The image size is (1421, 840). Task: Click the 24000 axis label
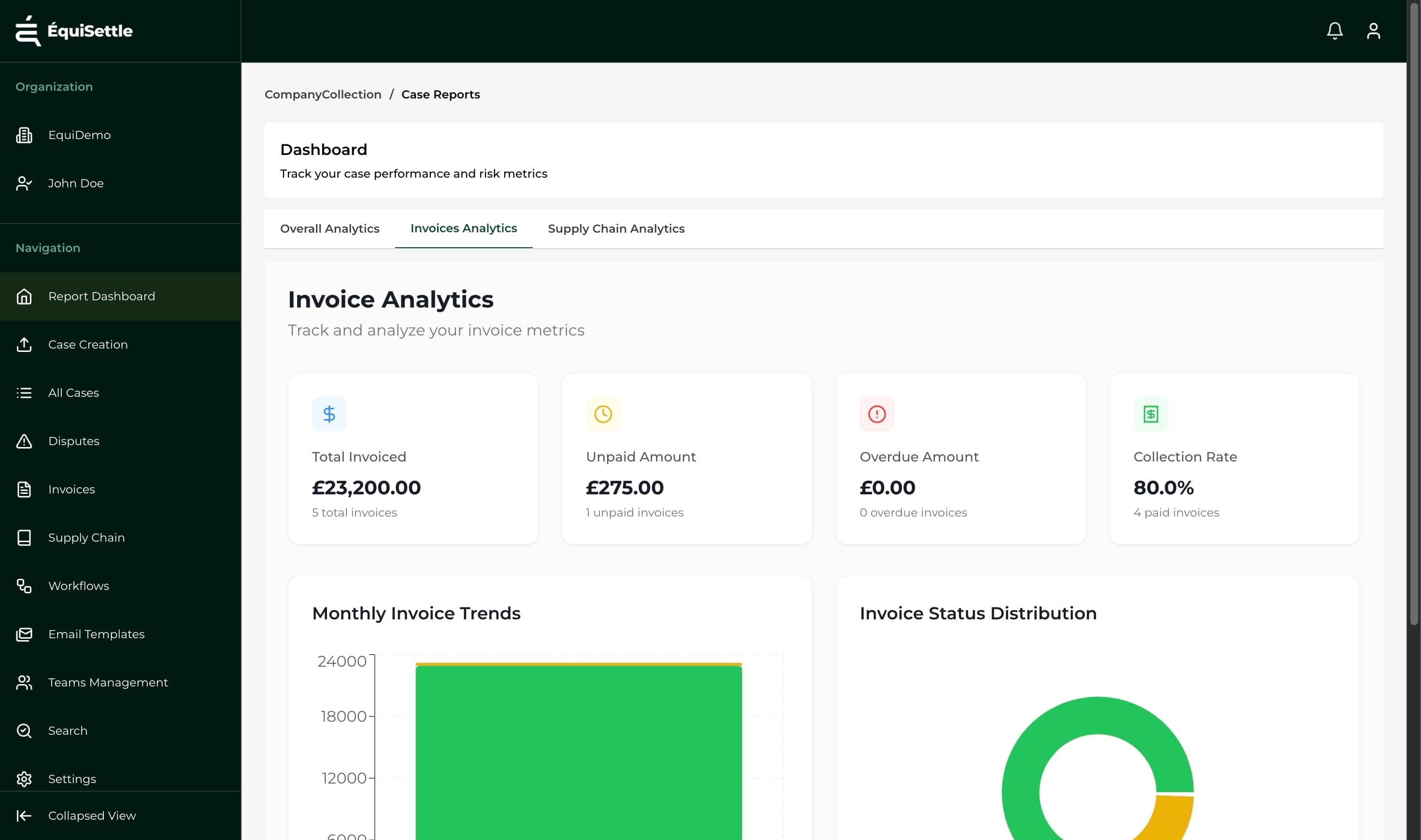(342, 662)
